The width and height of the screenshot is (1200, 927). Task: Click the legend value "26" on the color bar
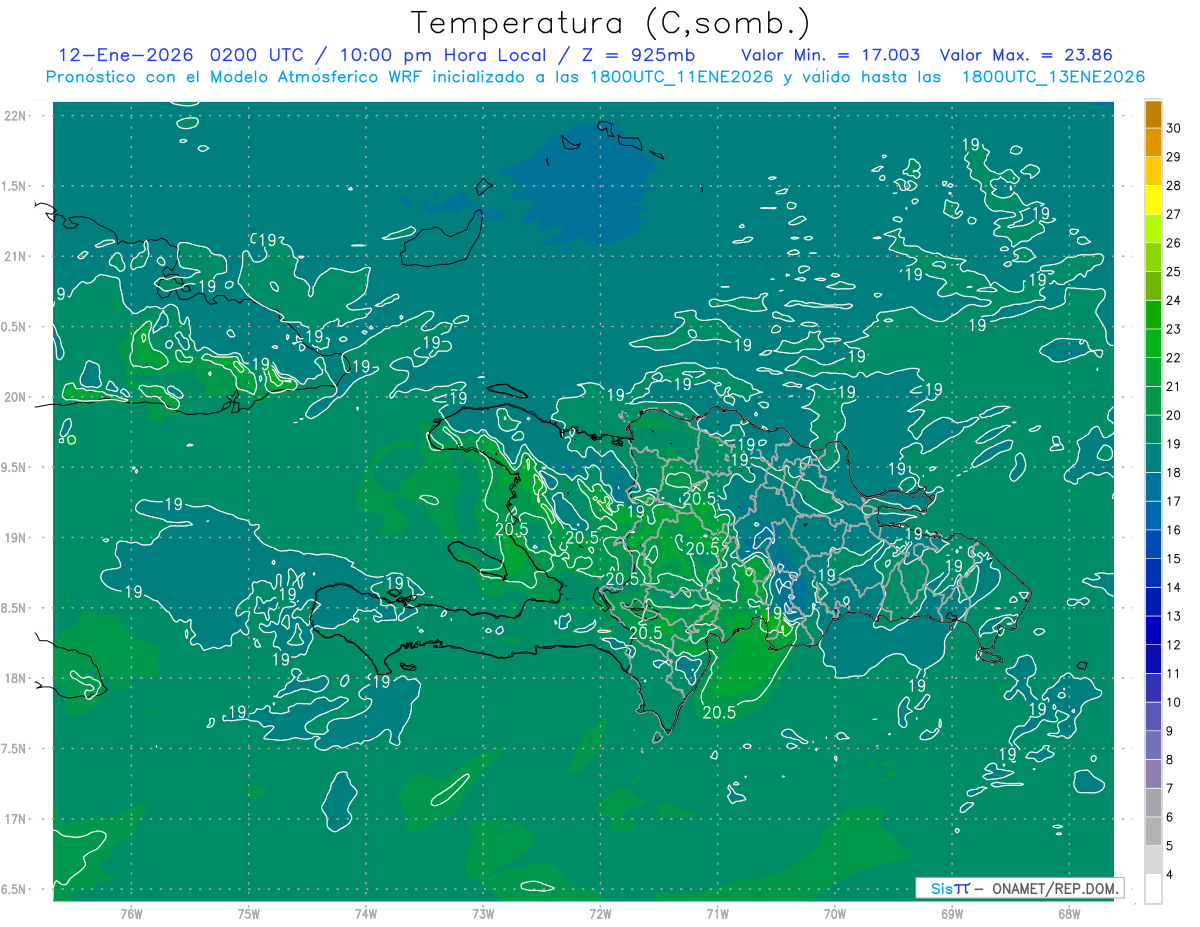point(1175,243)
